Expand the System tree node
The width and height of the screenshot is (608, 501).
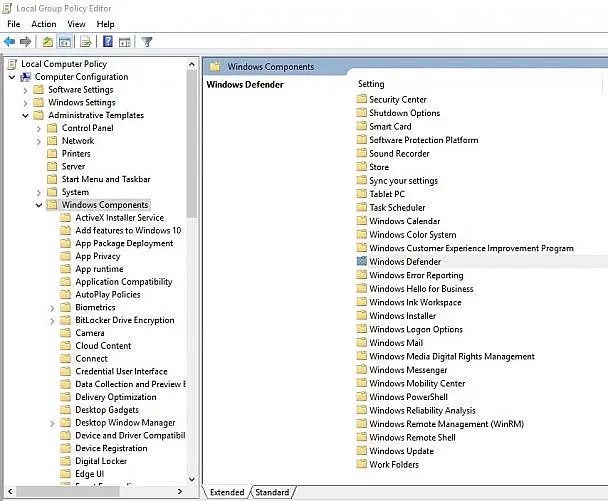[39, 192]
